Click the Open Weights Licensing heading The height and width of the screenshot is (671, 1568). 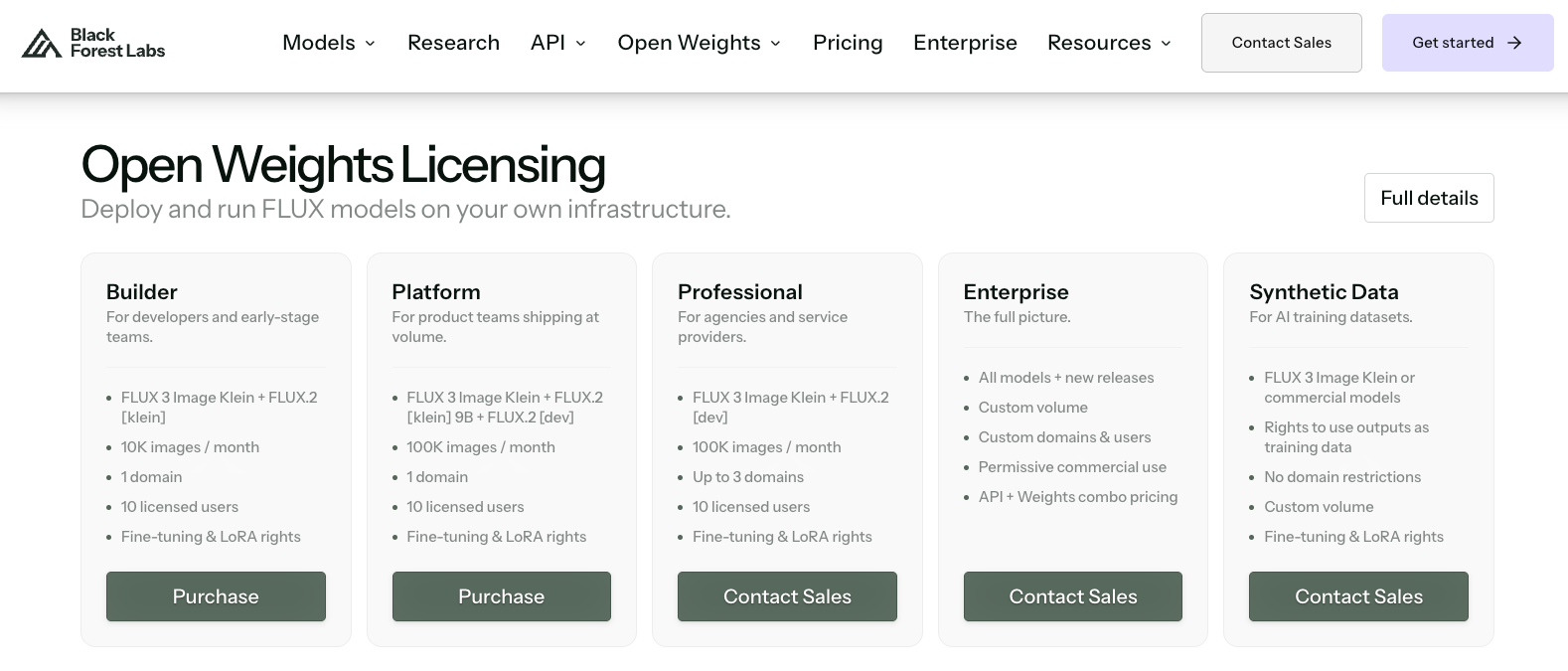(343, 165)
